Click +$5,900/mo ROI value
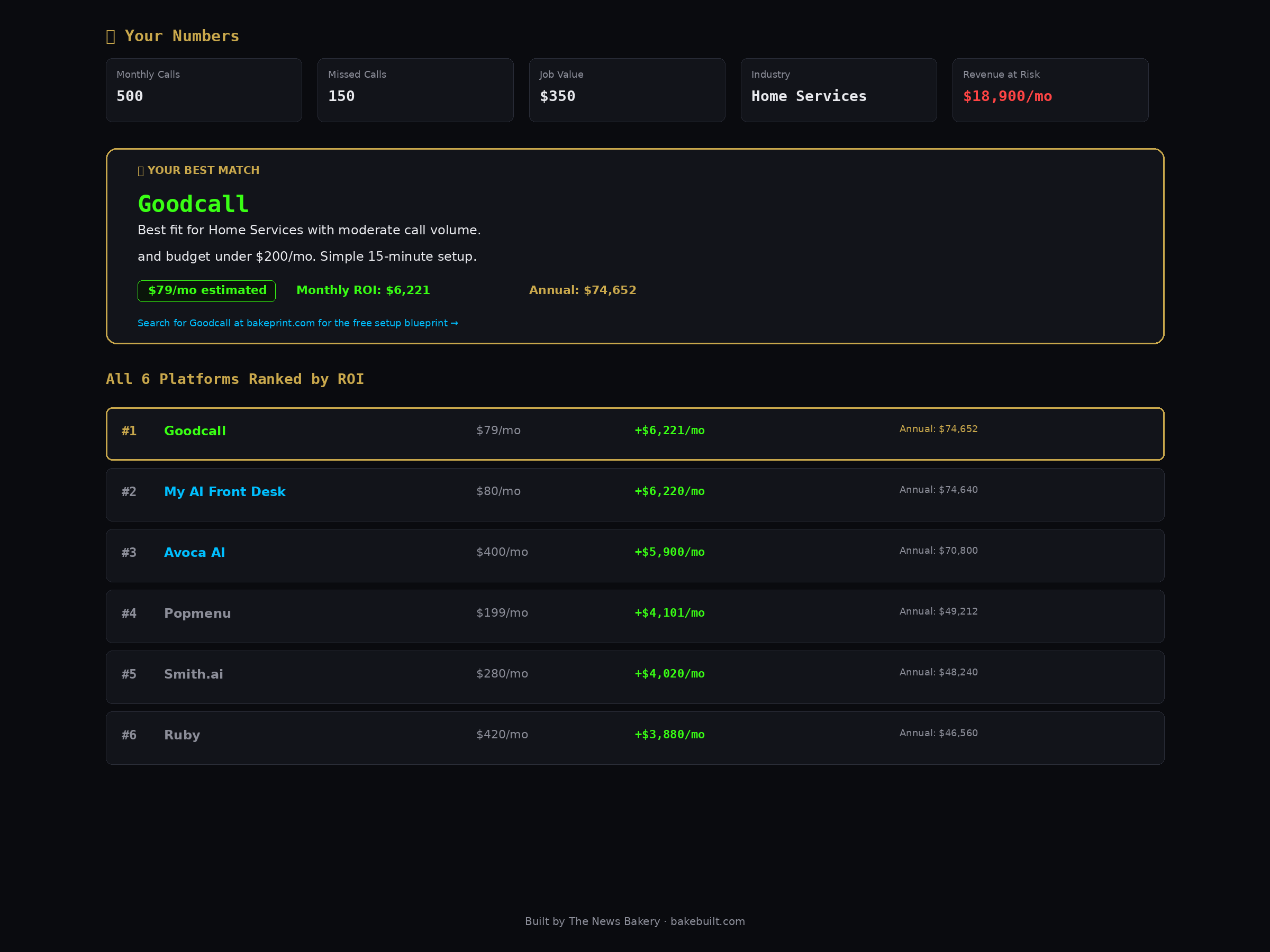This screenshot has height=952, width=1270. 669,552
